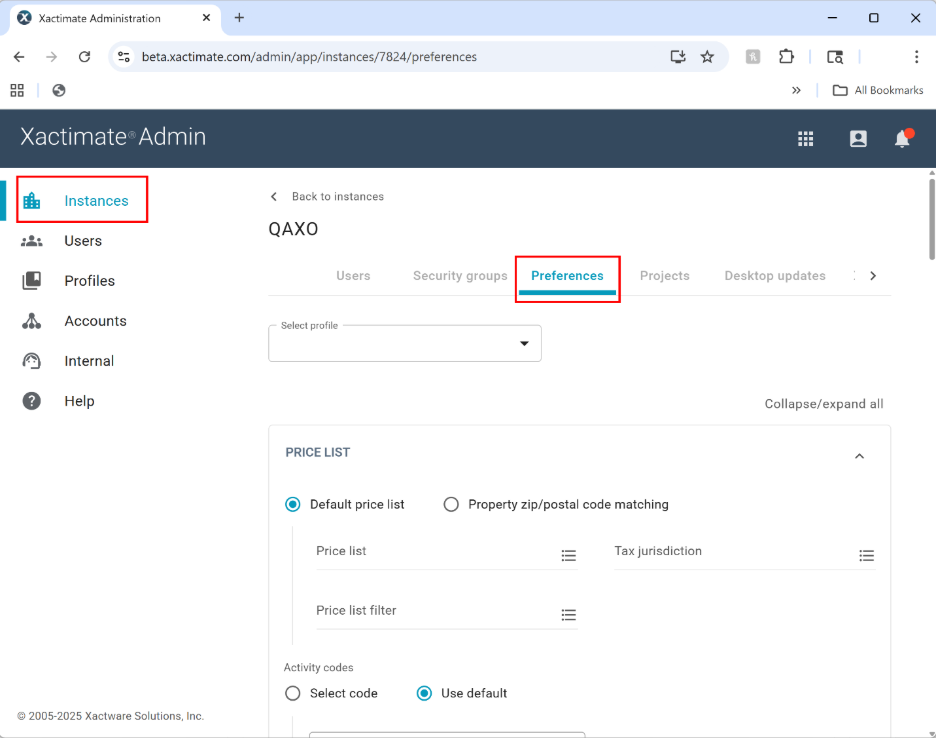Select the Default price list radio button
This screenshot has height=738, width=936.
coord(292,505)
